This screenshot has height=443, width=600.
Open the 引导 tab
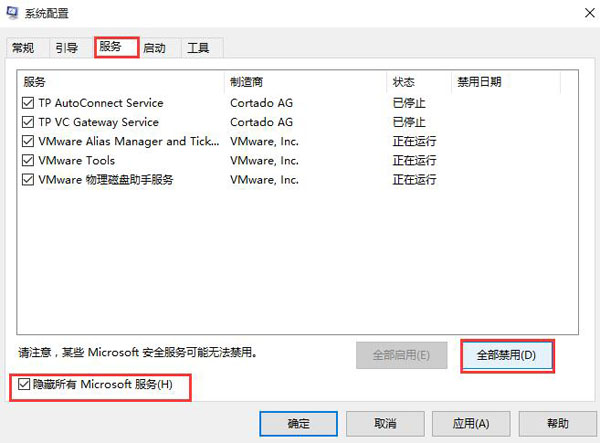point(67,48)
